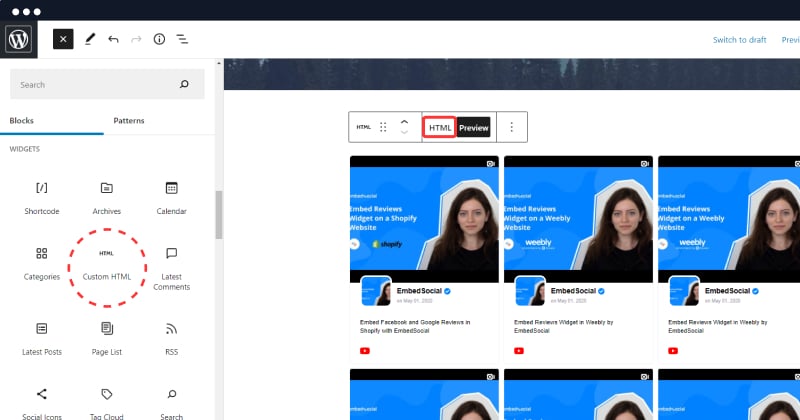Screen dimensions: 800x420
Task: Click the search magnifier icon
Action: 184,84
